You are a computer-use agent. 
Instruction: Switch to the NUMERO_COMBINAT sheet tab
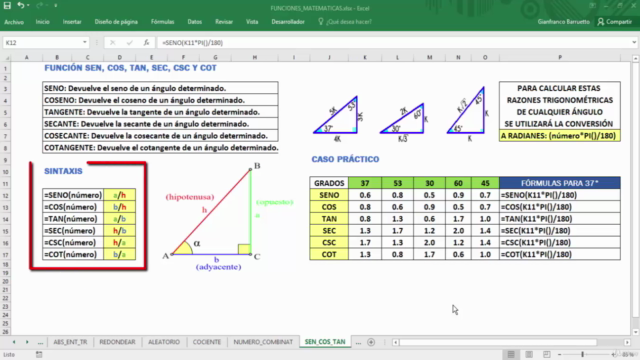[263, 342]
